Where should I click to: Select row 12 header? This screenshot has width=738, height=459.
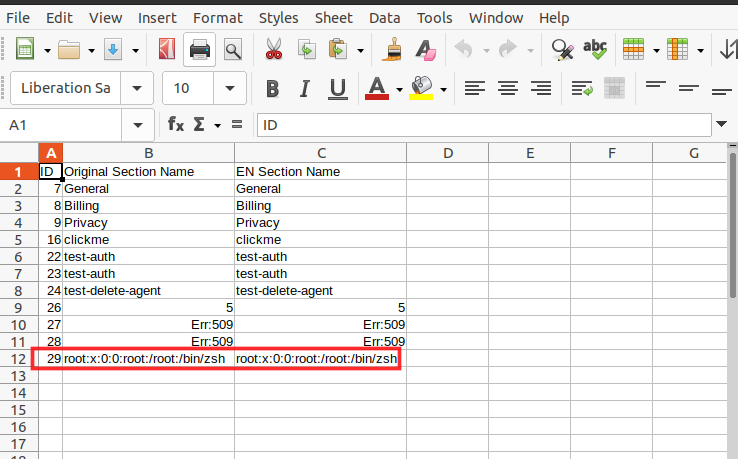coord(19,359)
